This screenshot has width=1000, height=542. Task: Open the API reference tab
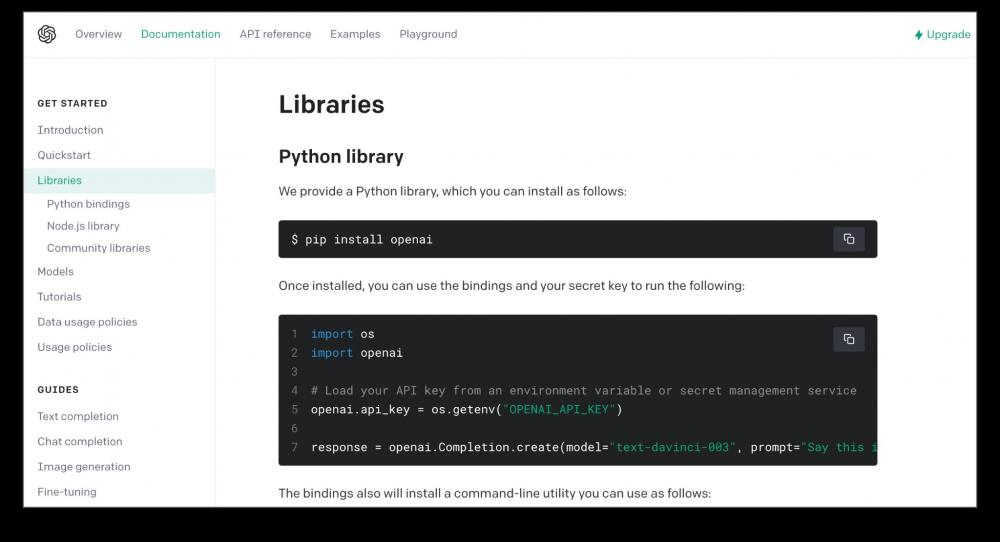point(275,34)
